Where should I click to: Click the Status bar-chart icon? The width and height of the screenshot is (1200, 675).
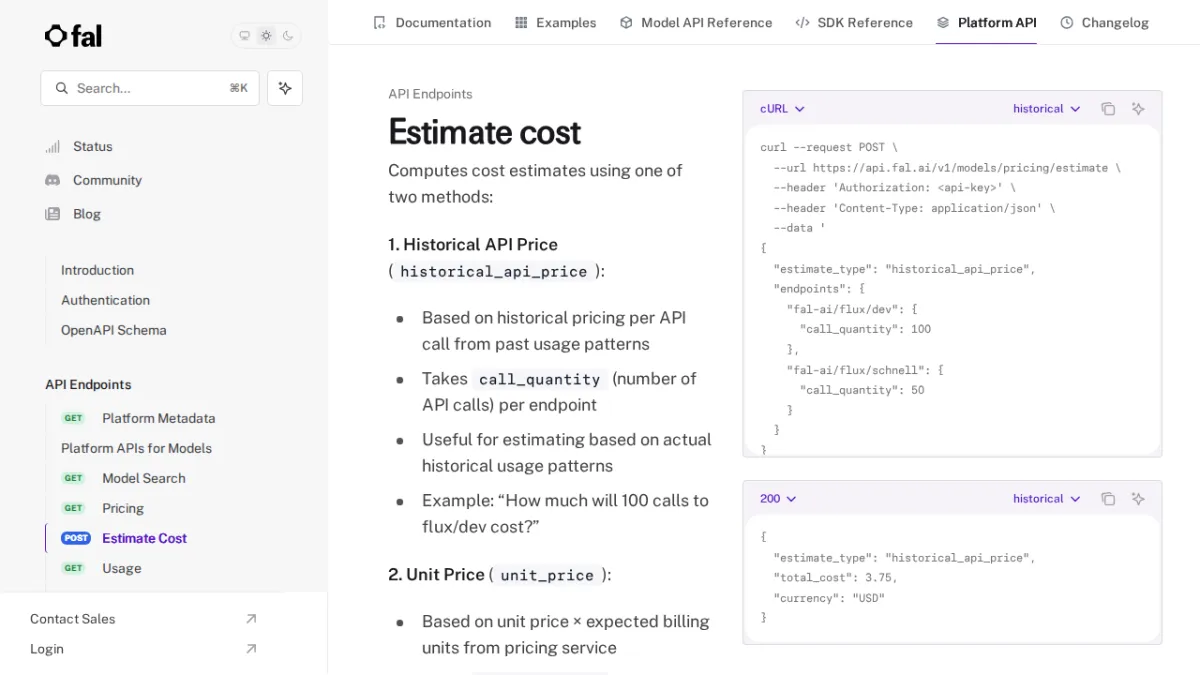coord(53,146)
